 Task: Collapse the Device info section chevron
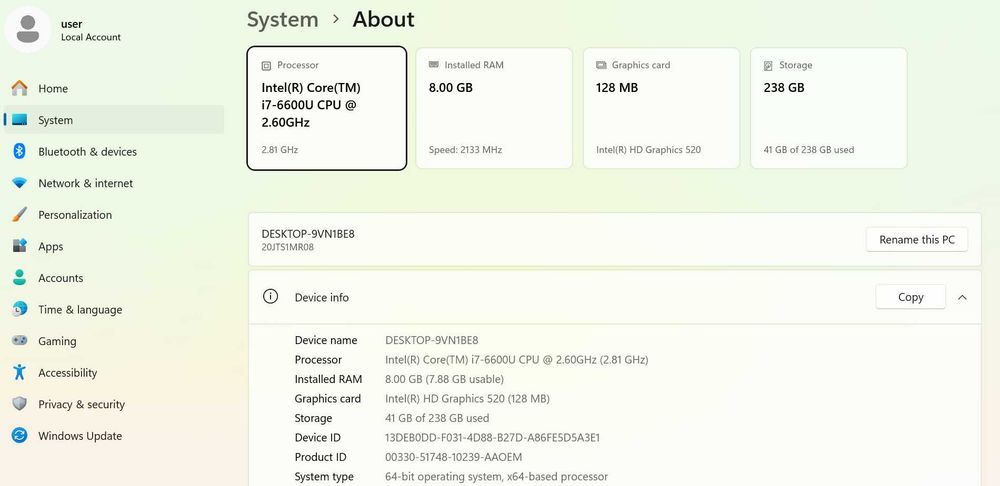coord(962,297)
